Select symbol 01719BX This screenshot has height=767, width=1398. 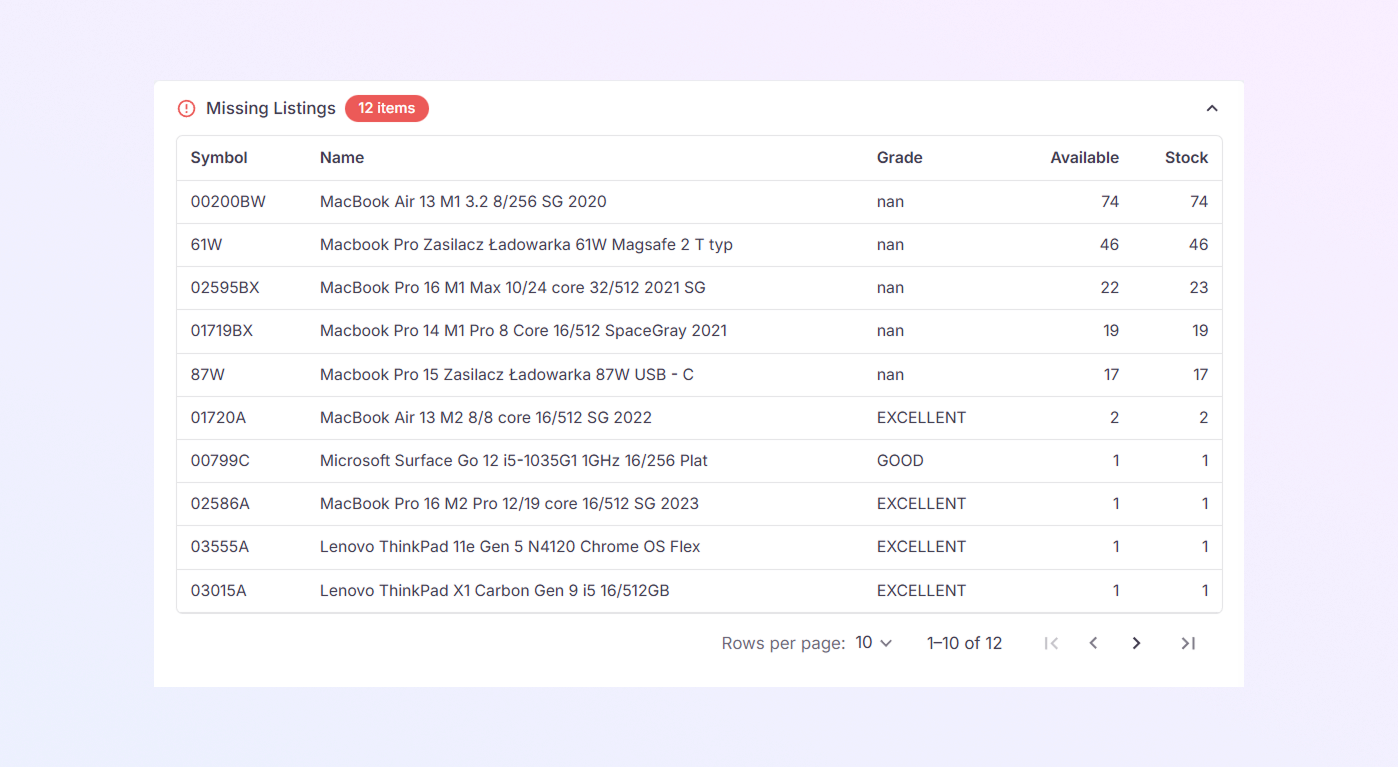coord(222,331)
